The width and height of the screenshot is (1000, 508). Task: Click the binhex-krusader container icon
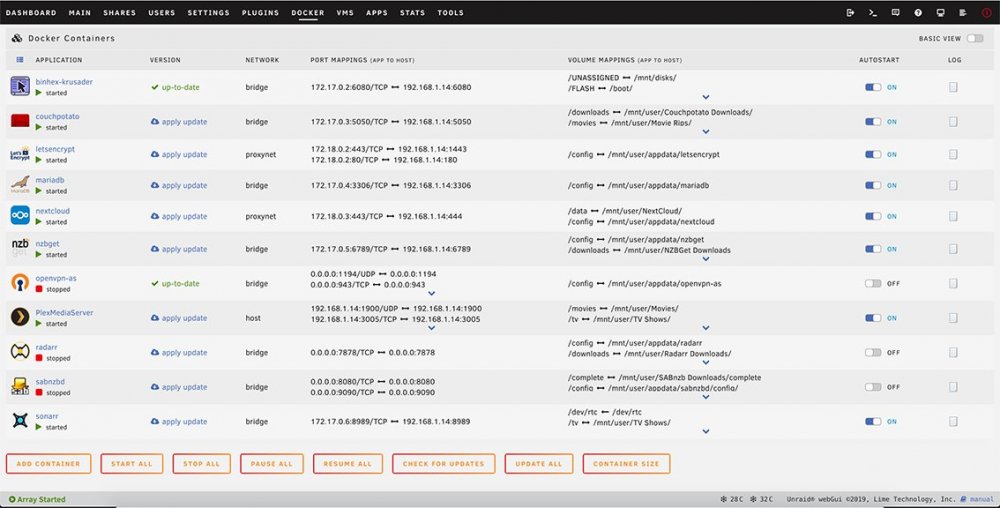click(x=20, y=86)
